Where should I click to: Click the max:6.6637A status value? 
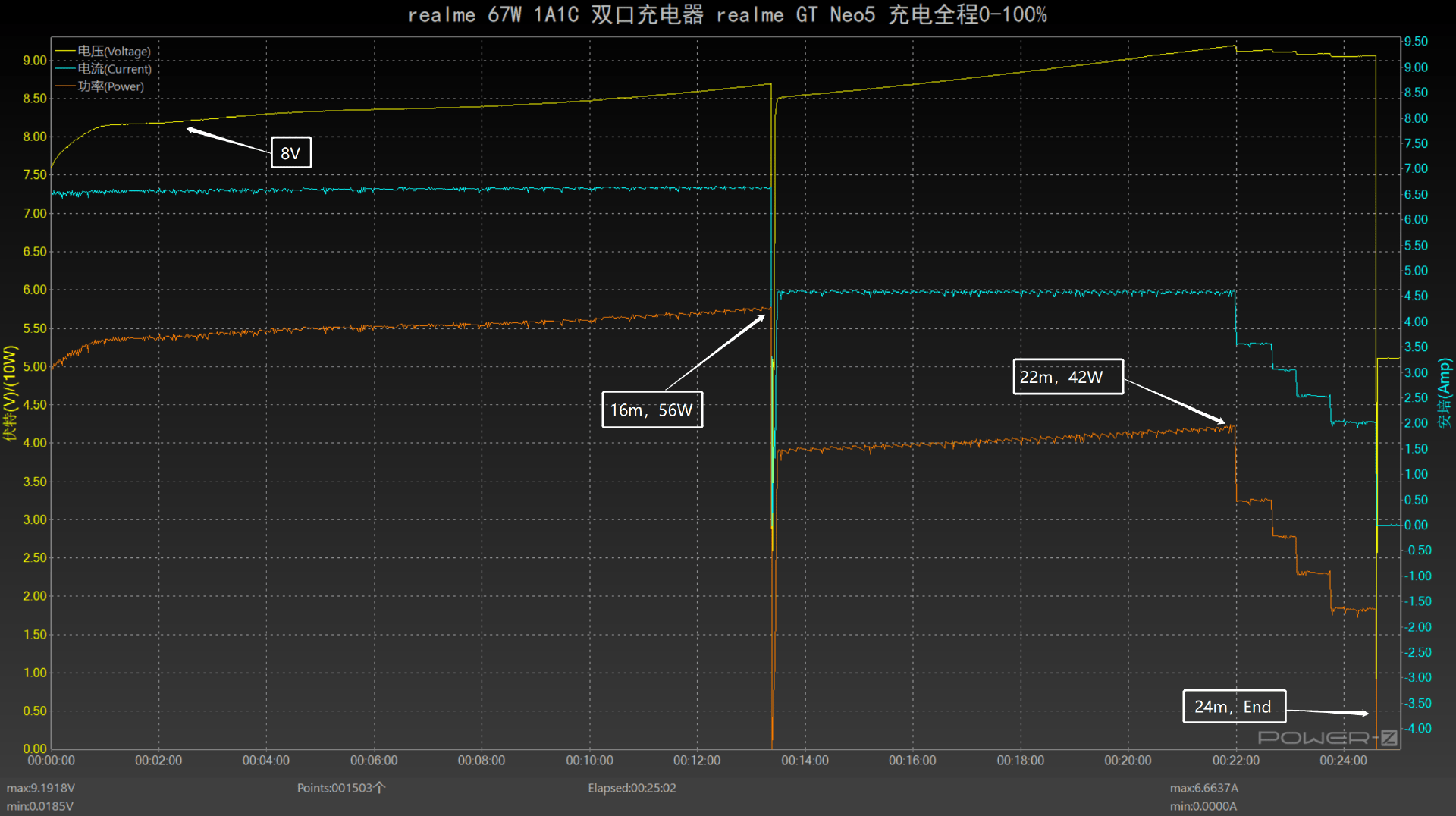tap(1203, 788)
